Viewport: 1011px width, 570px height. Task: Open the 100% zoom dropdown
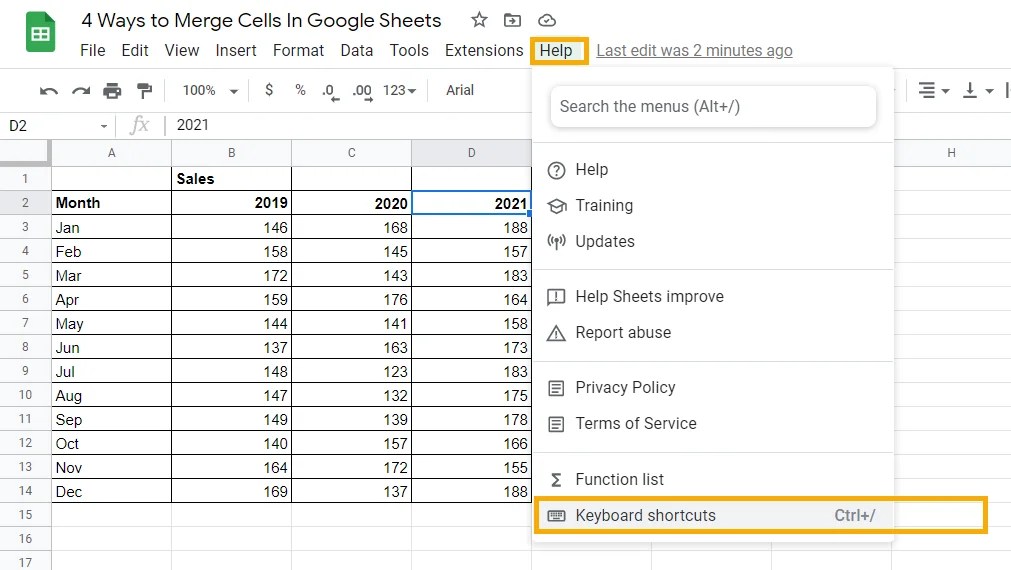210,90
